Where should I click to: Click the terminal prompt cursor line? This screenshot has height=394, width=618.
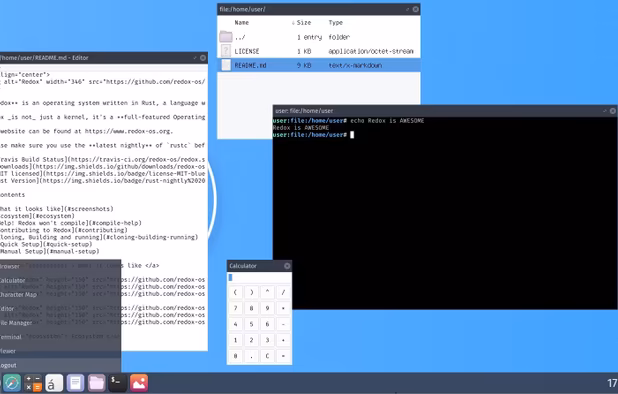(313, 135)
